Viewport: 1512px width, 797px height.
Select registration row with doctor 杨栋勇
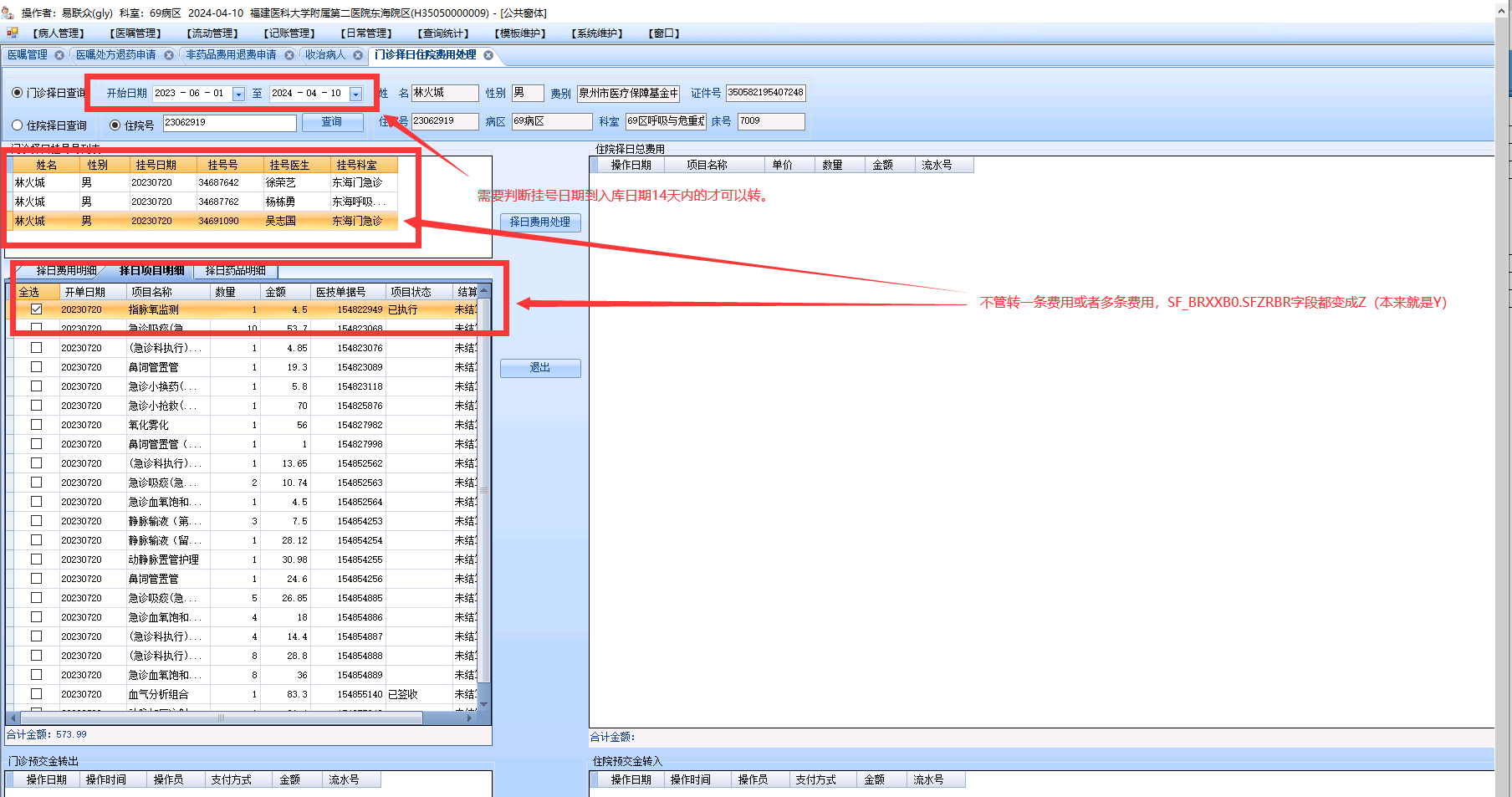pyautogui.click(x=205, y=202)
